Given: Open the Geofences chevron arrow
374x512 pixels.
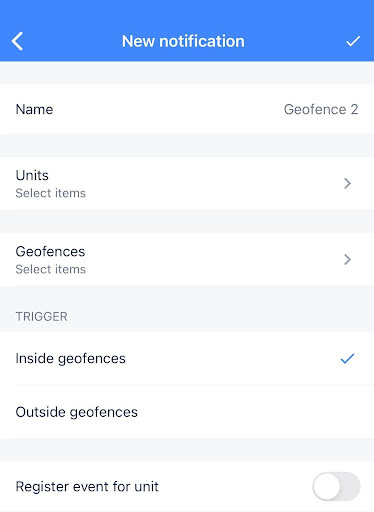Looking at the screenshot, I should coord(347,259).
